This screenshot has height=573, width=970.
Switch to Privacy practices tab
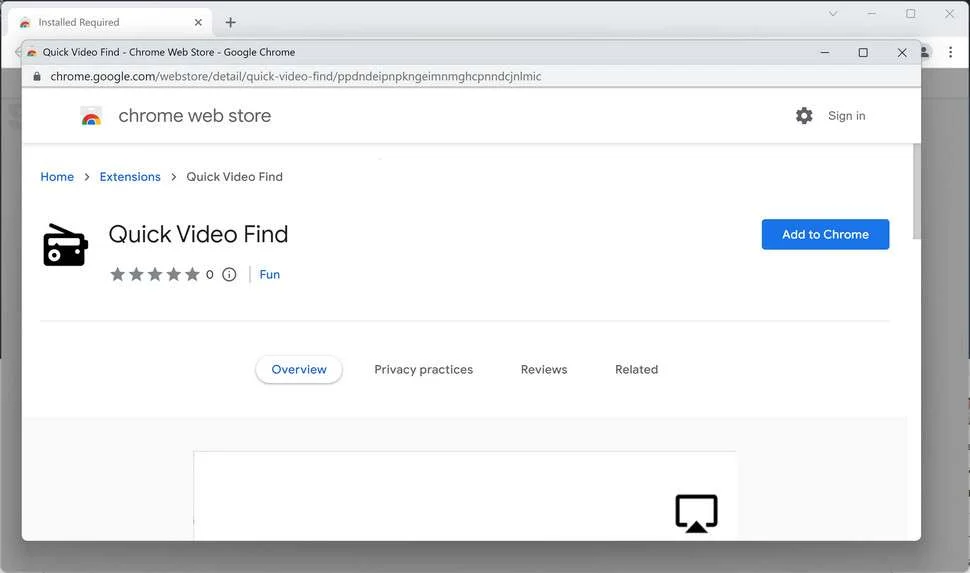point(424,369)
